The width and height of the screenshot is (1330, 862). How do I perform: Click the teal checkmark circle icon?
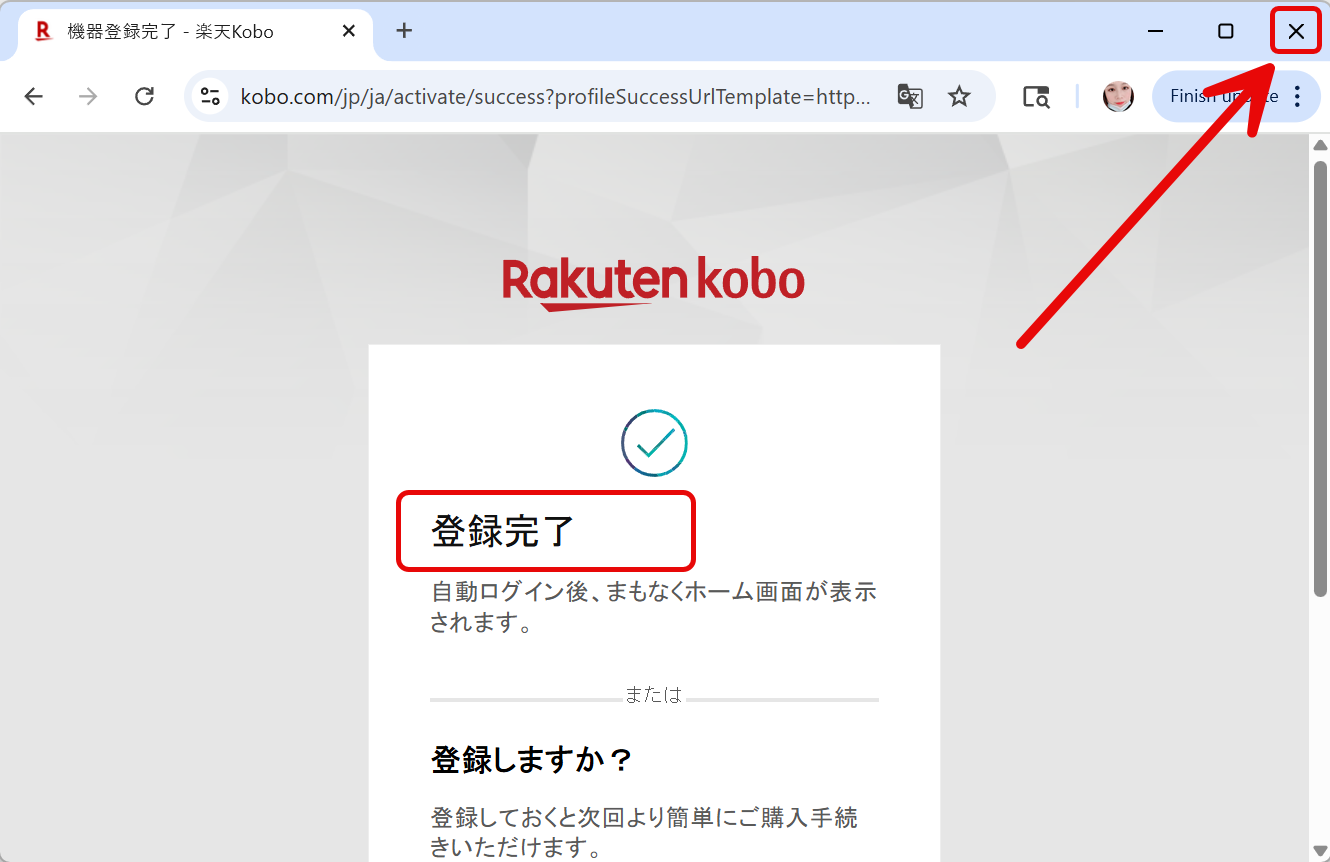pyautogui.click(x=654, y=442)
